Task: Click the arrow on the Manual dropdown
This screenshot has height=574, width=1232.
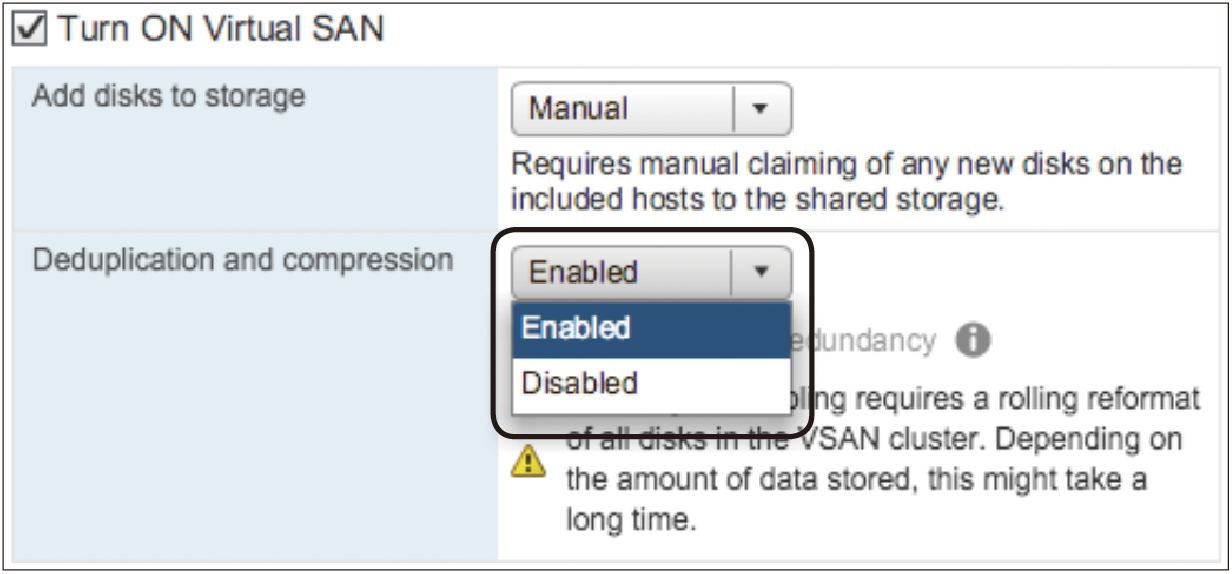Action: [760, 109]
